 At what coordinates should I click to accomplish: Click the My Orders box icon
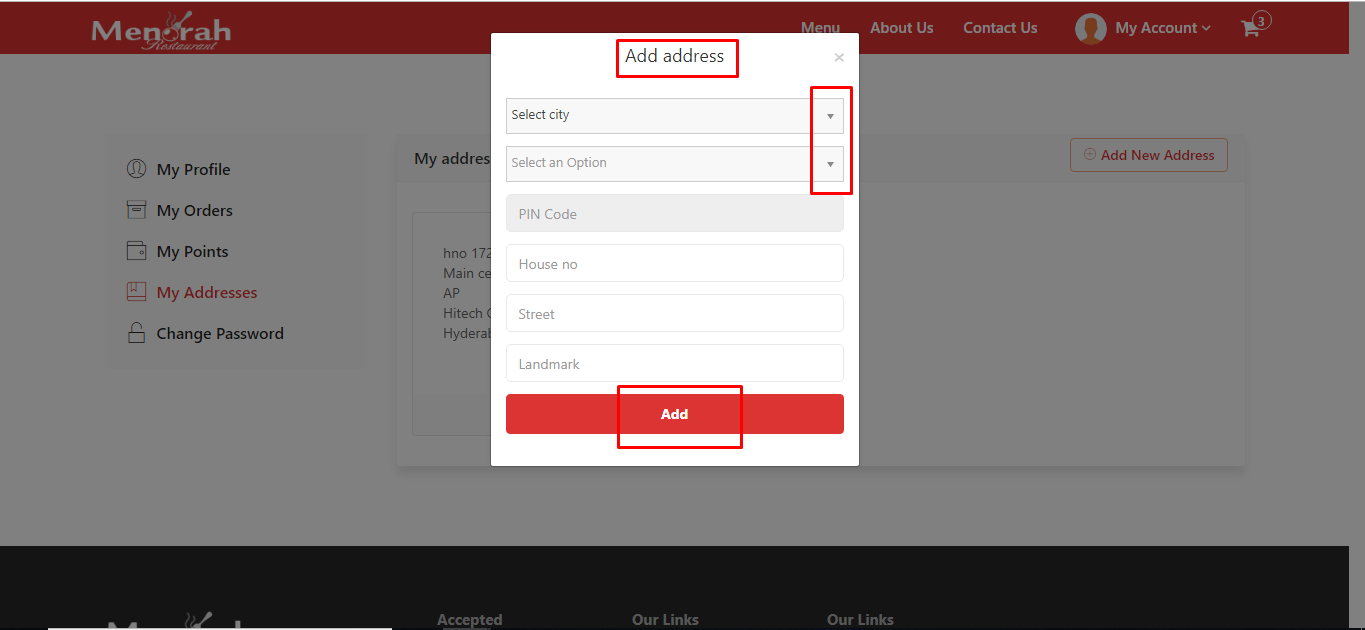(x=136, y=210)
